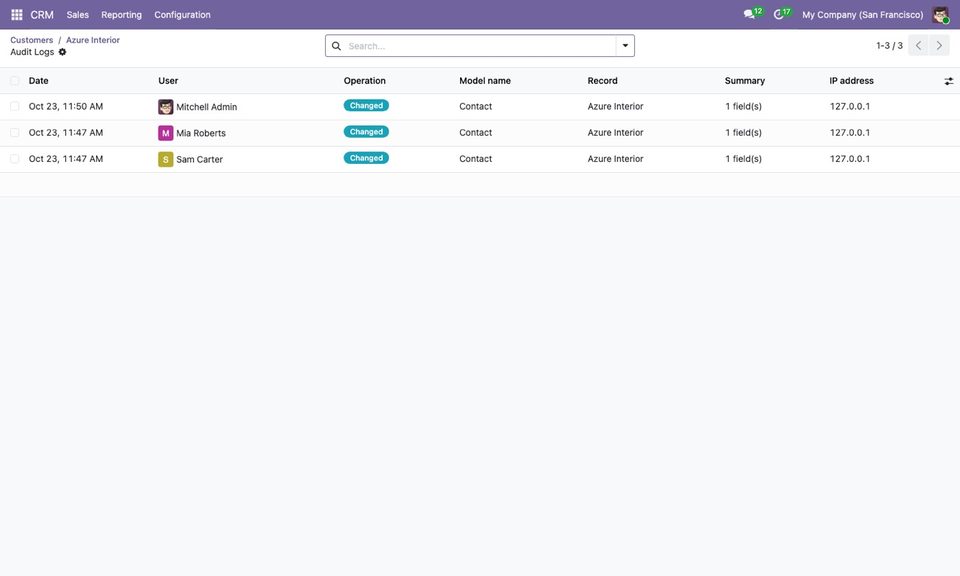This screenshot has width=960, height=576.
Task: Open the apps grid menu icon
Action: [x=17, y=14]
